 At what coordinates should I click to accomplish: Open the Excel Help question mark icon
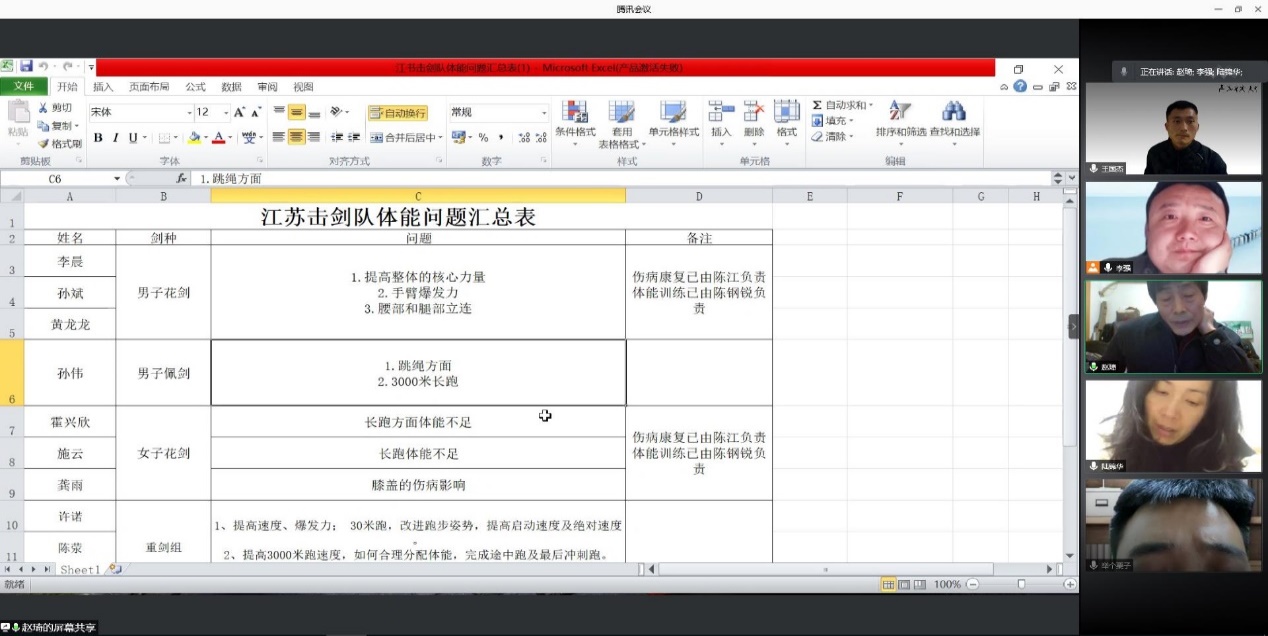pos(1020,87)
